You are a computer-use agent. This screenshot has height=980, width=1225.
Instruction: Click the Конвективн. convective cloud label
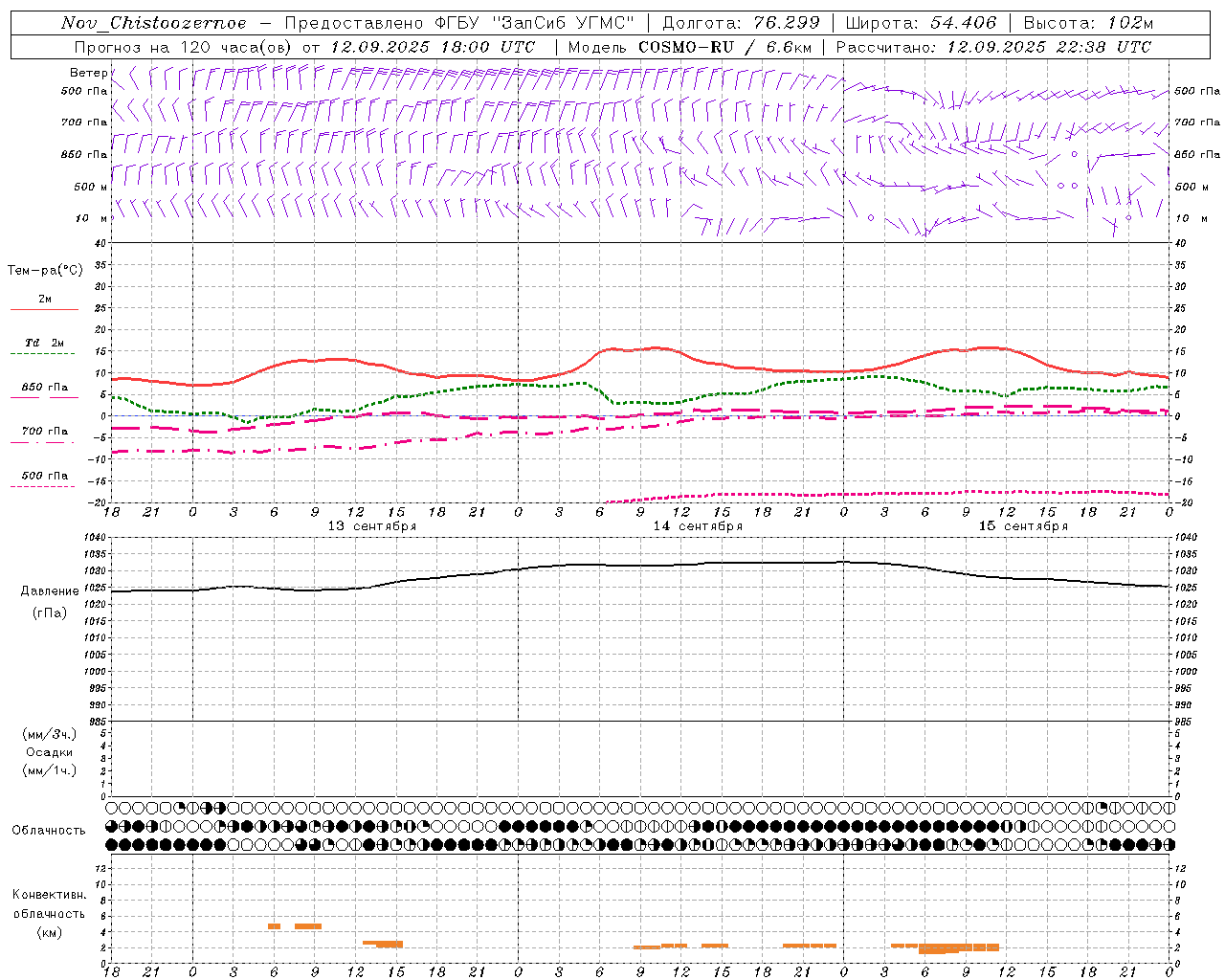pos(49,895)
